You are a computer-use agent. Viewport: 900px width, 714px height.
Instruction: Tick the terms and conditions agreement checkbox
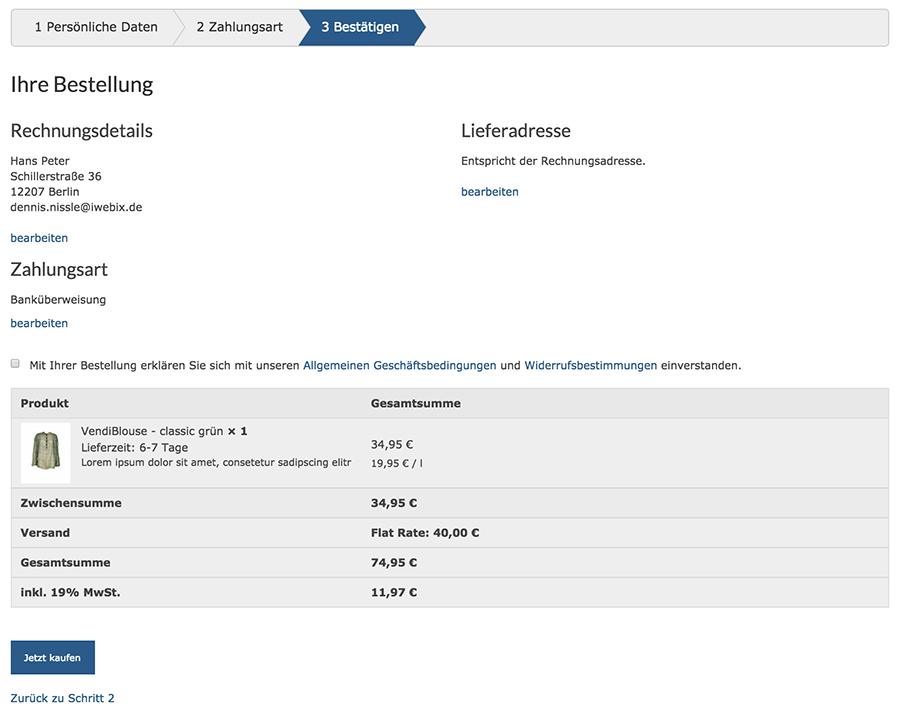[x=15, y=364]
